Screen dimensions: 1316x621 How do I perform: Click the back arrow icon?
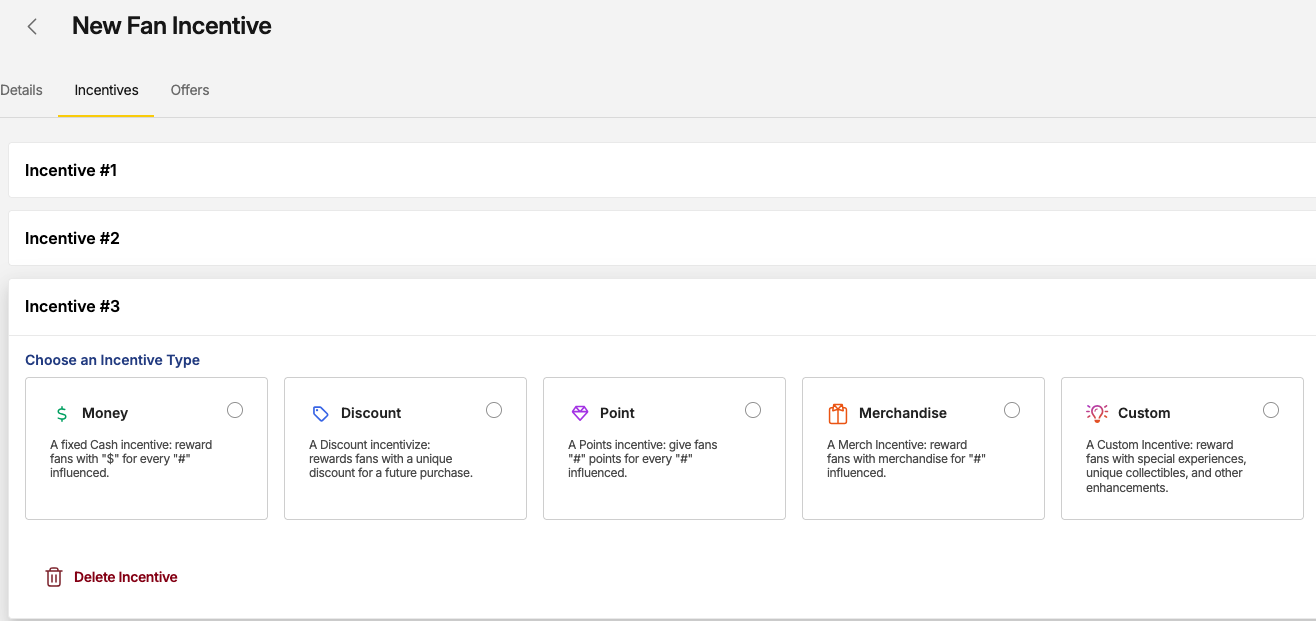(33, 27)
